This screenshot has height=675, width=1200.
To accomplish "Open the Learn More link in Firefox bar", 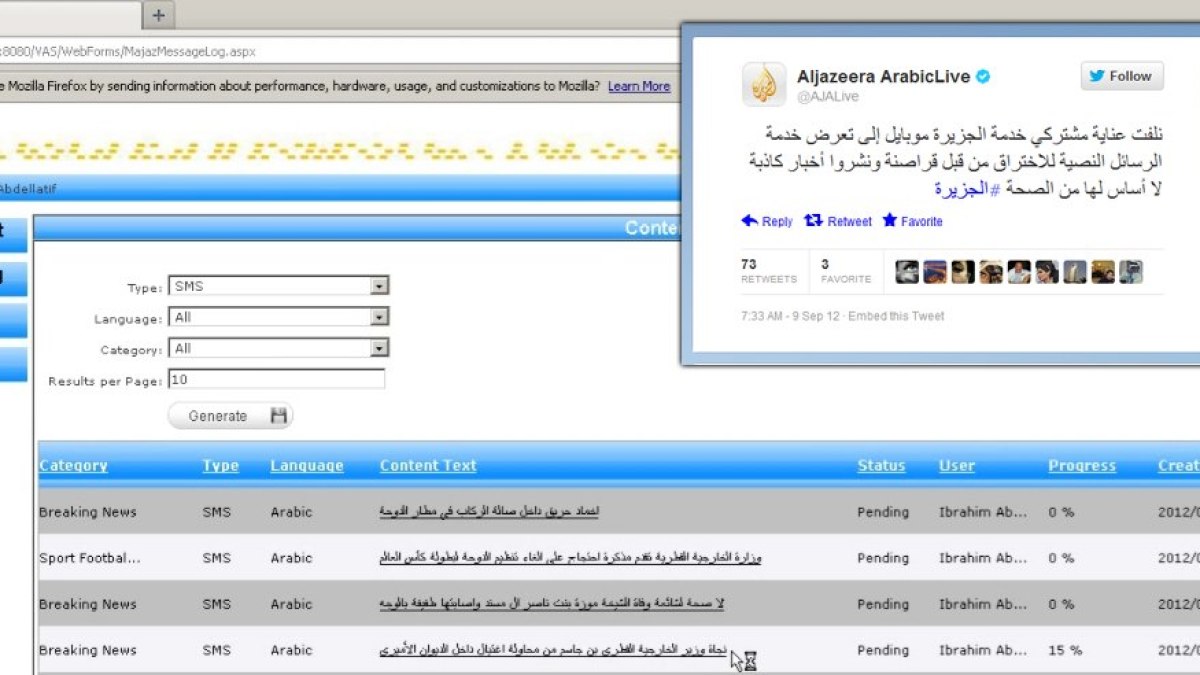I will [639, 86].
